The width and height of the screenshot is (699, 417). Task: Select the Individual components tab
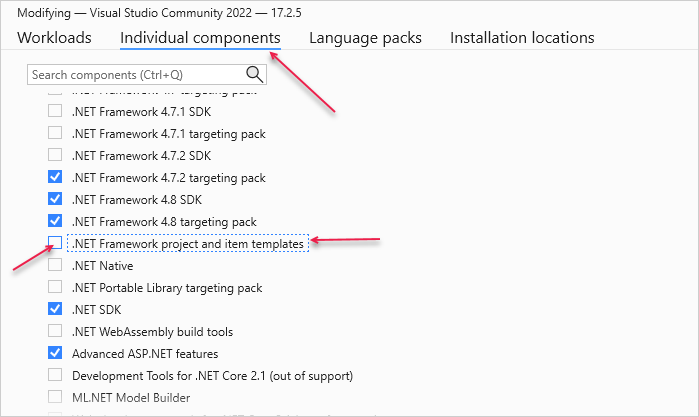click(200, 38)
